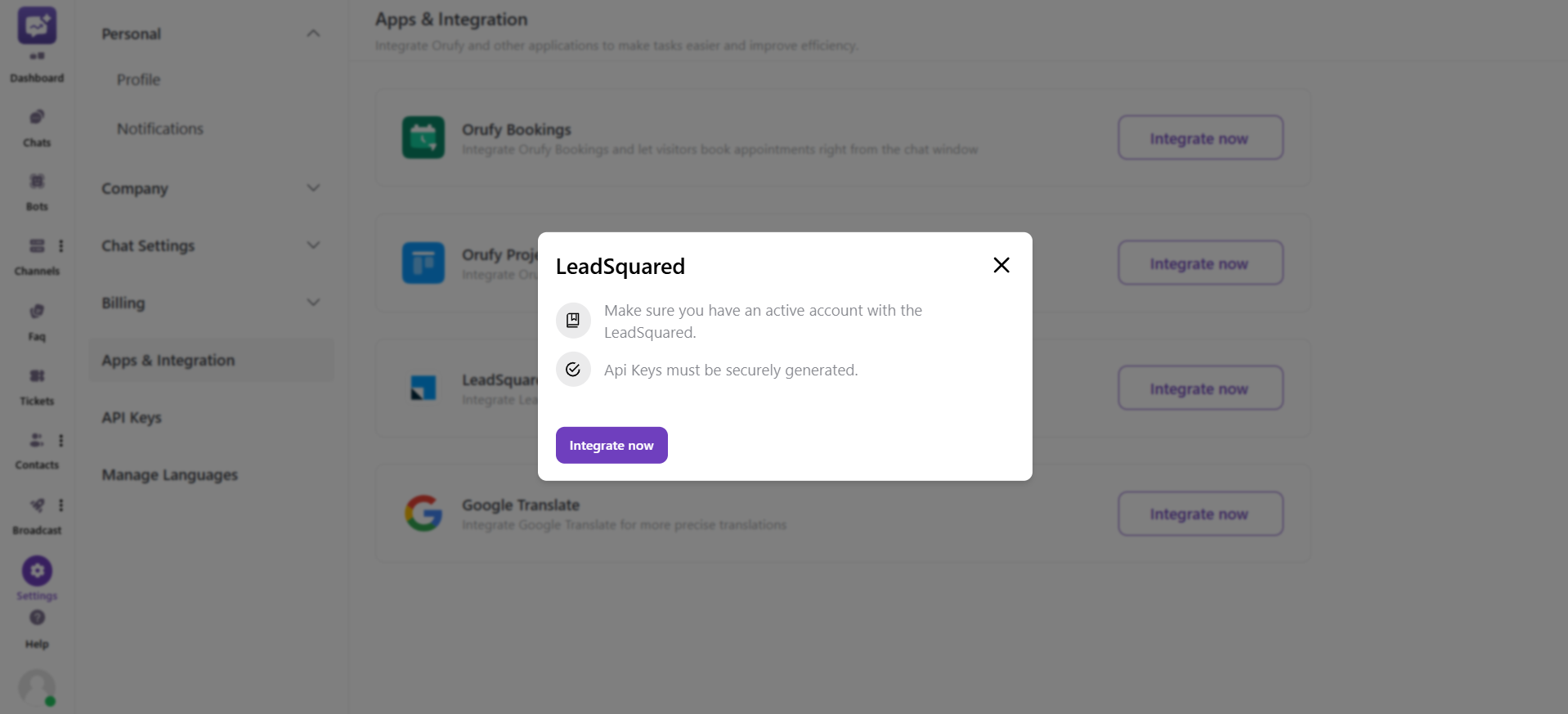Viewport: 1568px width, 714px height.
Task: Click Integrate now for Google Translate
Action: click(1199, 513)
